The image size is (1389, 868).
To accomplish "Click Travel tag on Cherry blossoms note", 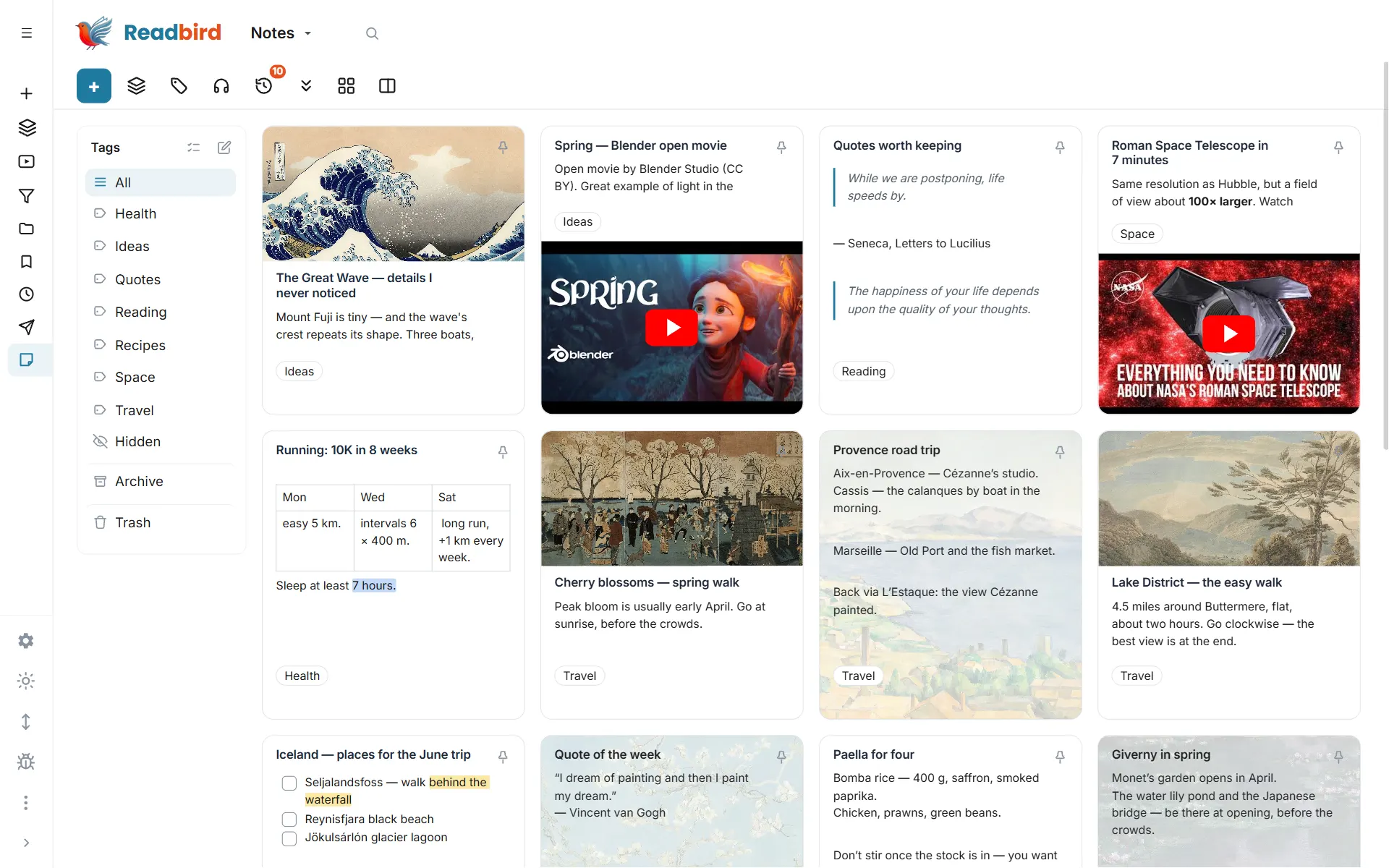I will coord(579,676).
